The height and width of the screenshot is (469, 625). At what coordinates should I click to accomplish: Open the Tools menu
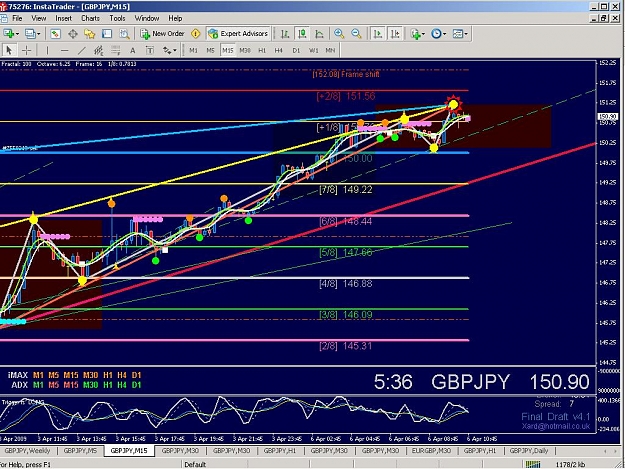(x=117, y=18)
